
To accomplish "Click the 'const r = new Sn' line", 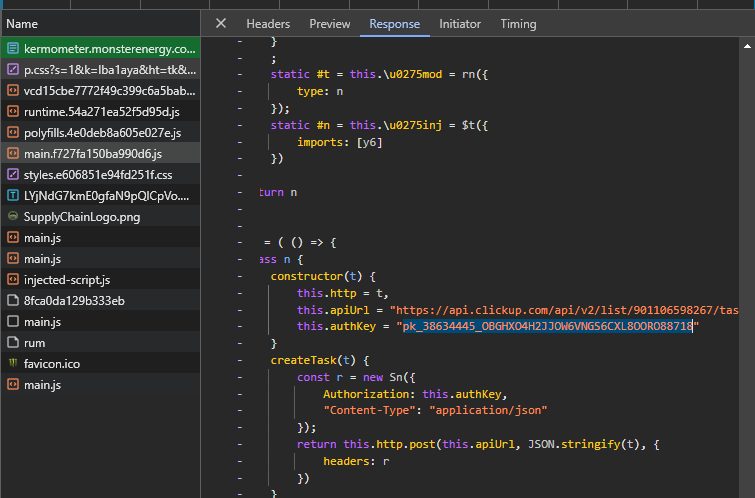I will [356, 377].
